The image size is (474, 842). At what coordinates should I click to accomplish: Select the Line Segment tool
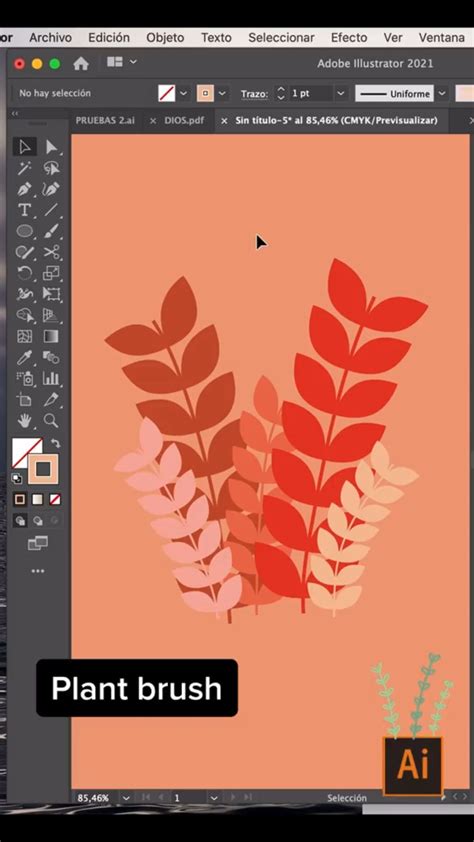[52, 210]
